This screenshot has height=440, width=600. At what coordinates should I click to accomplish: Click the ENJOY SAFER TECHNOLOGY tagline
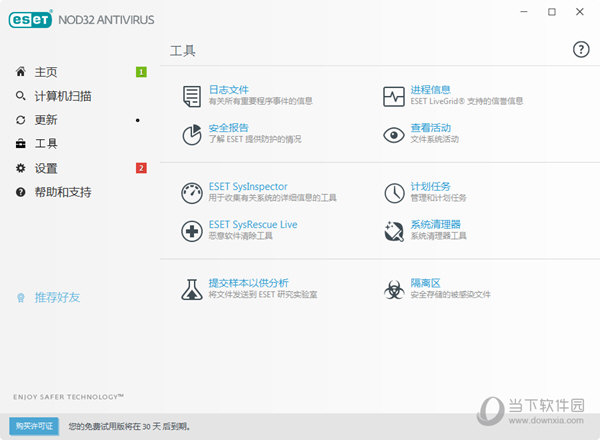[68, 397]
